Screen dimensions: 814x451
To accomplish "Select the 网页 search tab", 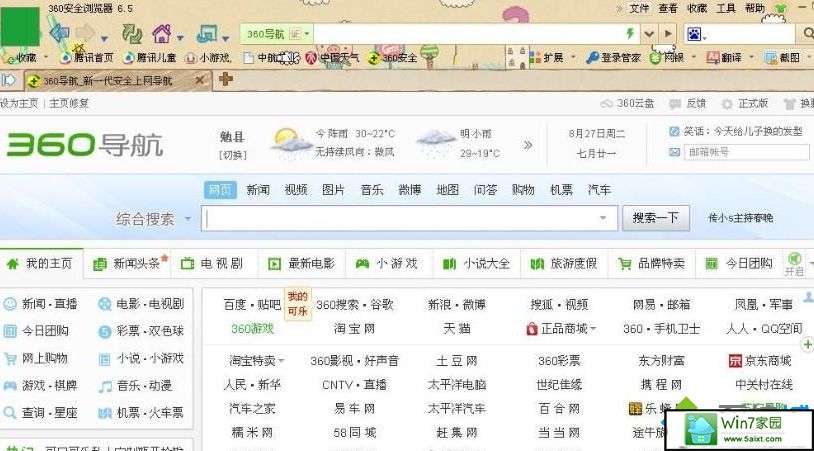I will tap(220, 190).
